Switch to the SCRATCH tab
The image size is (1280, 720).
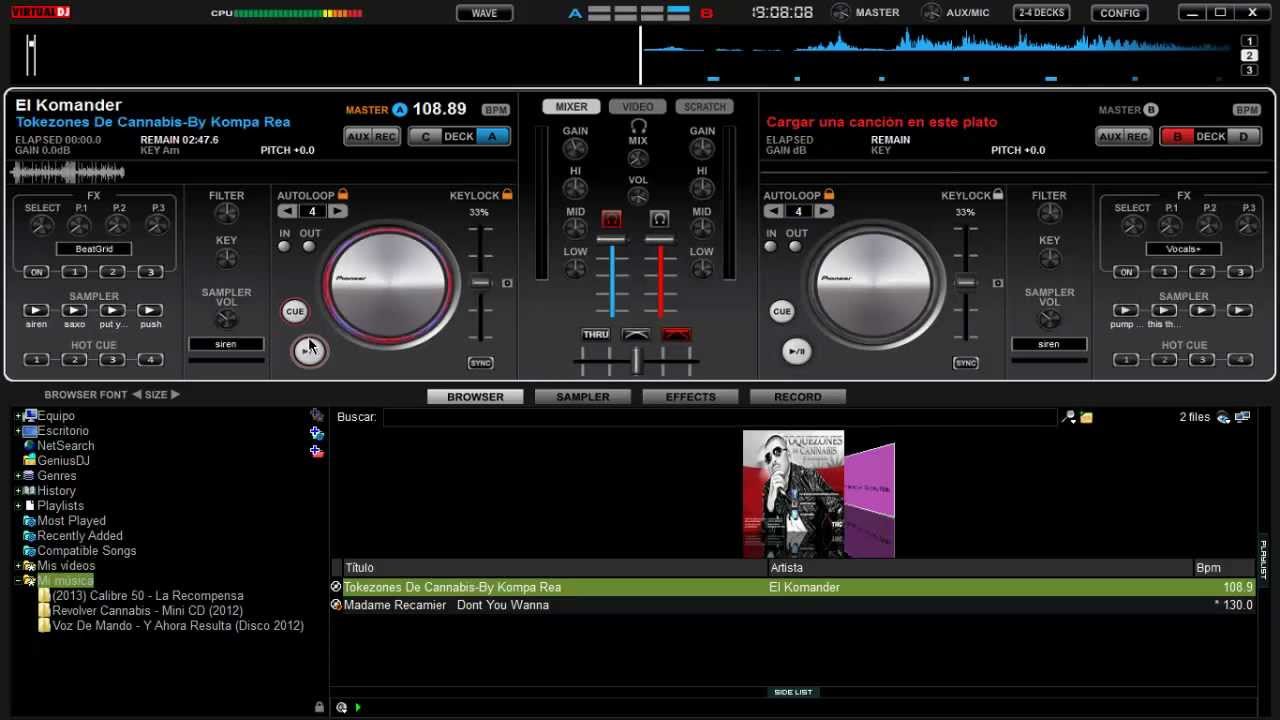click(705, 107)
